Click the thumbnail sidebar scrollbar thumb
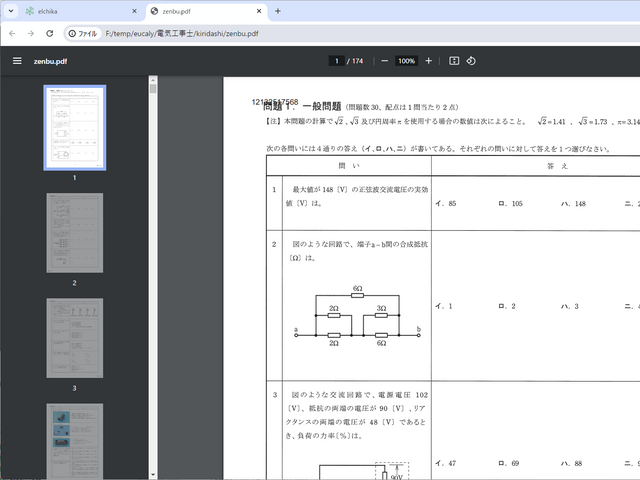This screenshot has height=480, width=640. point(153,89)
